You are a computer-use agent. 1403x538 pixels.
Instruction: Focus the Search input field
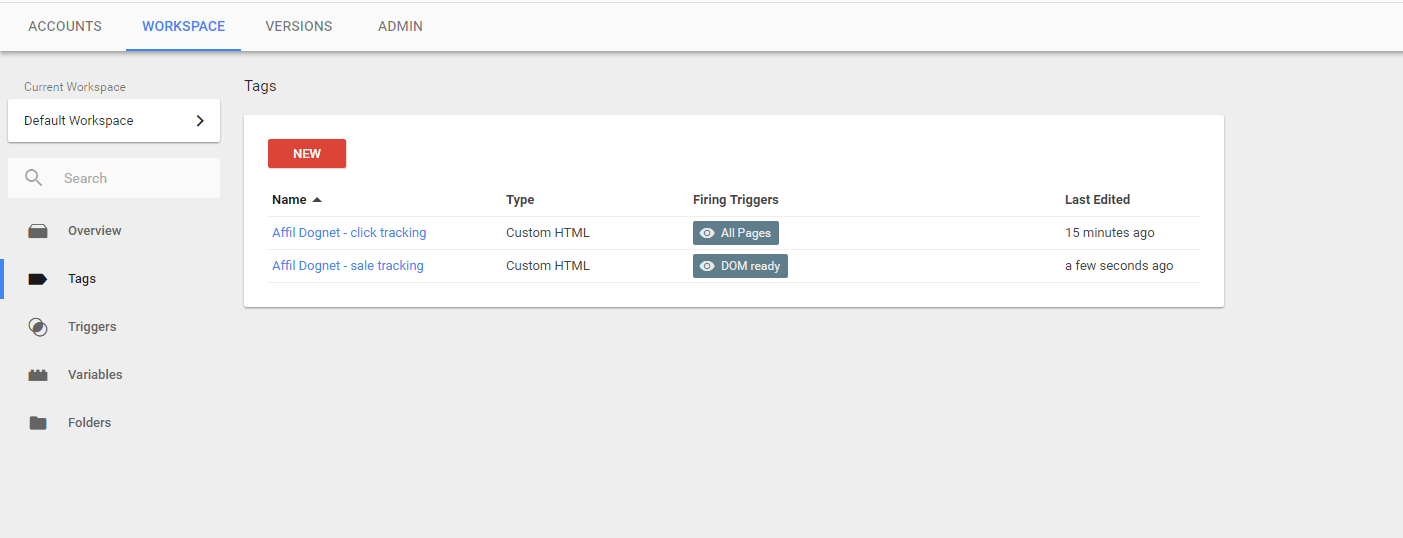click(130, 178)
